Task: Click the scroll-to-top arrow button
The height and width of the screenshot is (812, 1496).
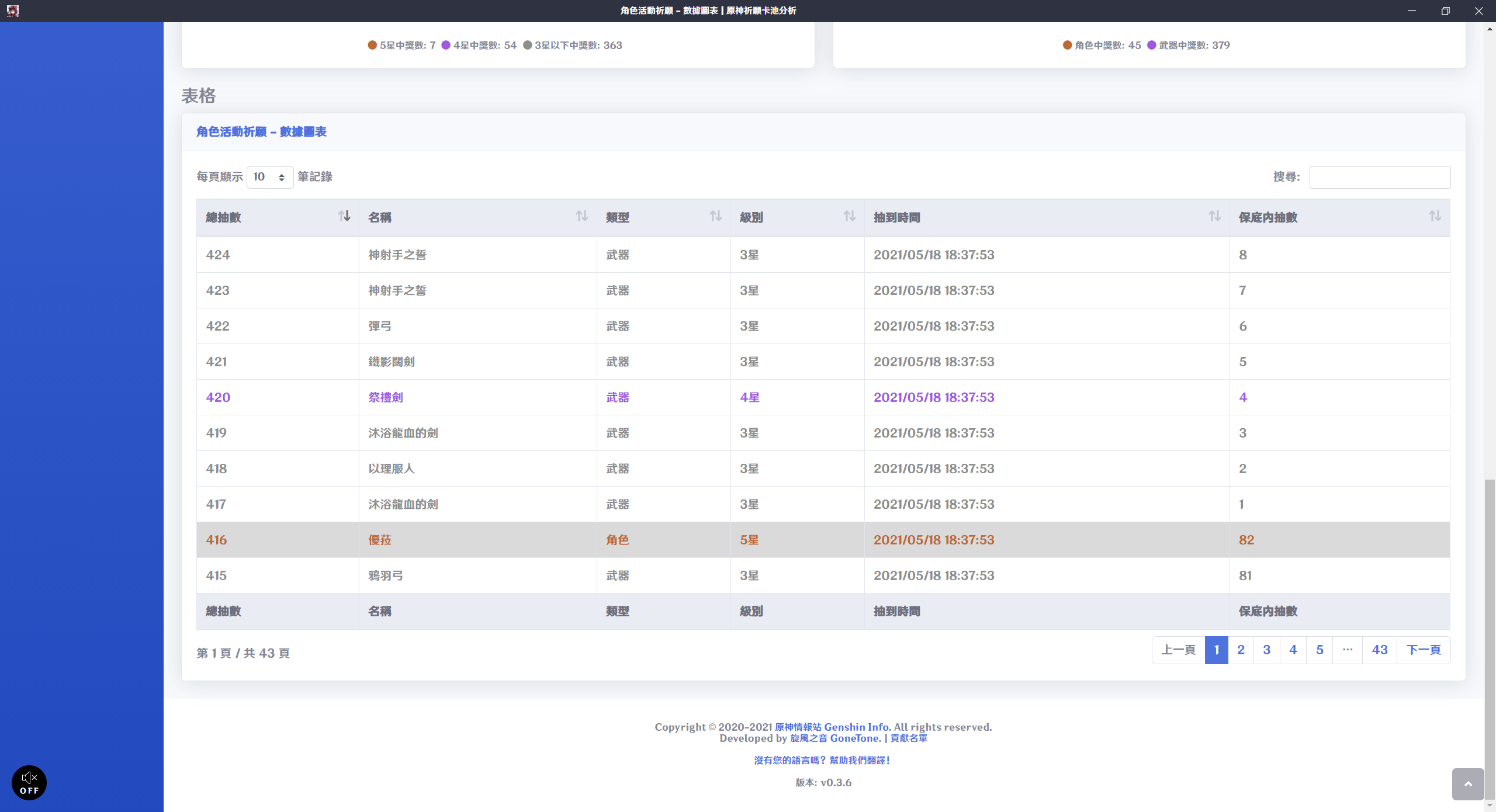Action: click(1467, 784)
